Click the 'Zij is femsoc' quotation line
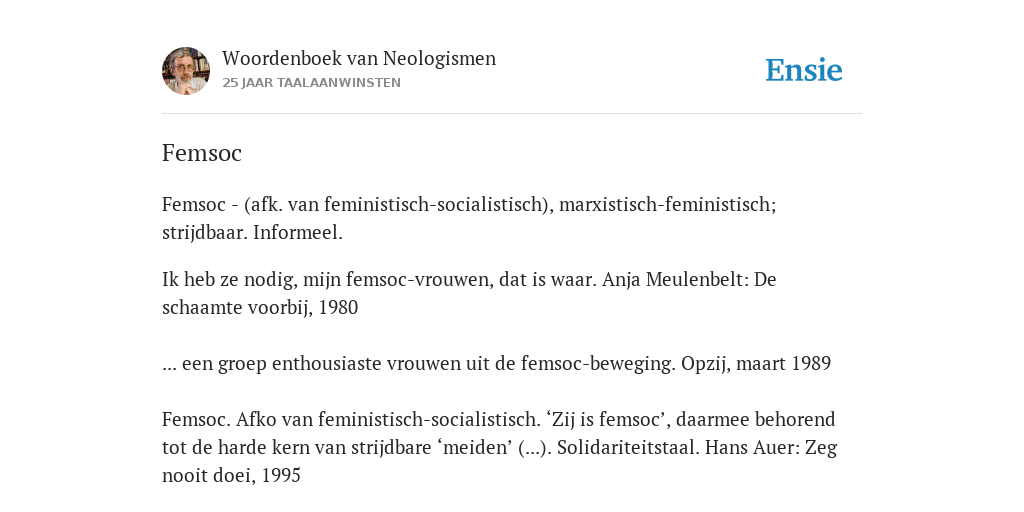 coord(498,419)
